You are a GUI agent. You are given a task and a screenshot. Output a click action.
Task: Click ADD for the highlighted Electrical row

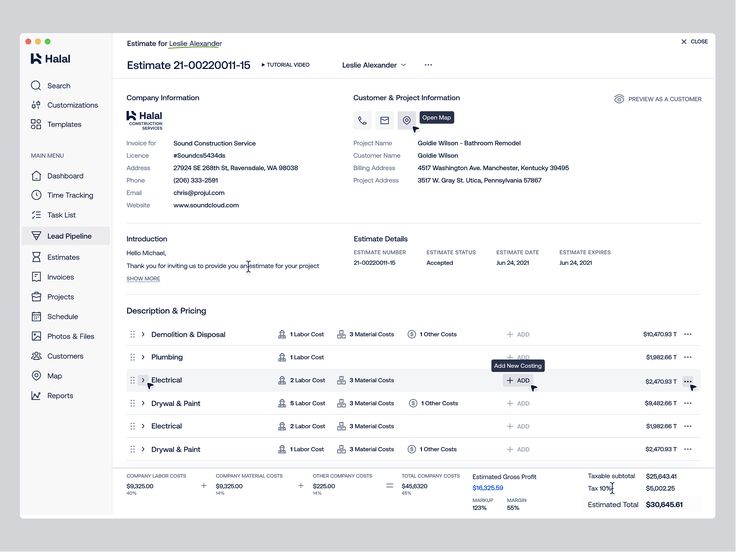click(518, 381)
